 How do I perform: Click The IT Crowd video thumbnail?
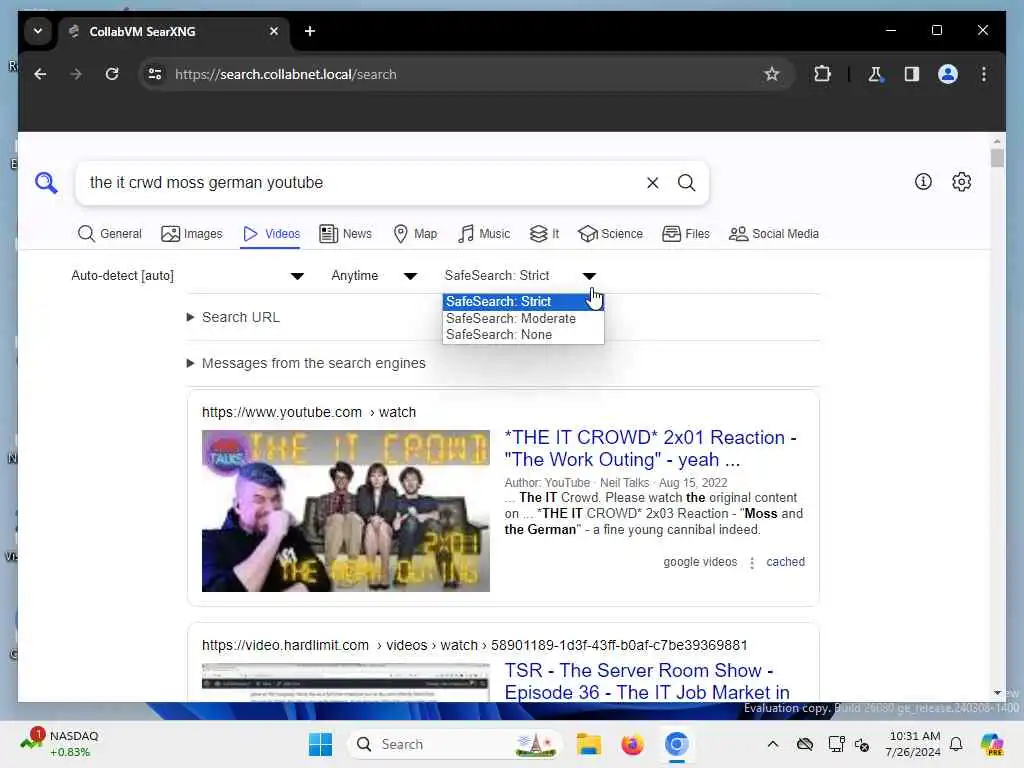pyautogui.click(x=345, y=511)
